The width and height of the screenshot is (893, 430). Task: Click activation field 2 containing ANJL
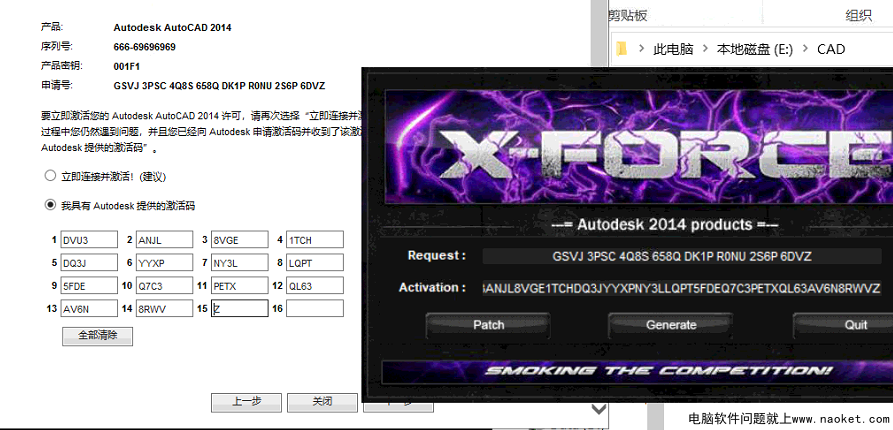(164, 240)
